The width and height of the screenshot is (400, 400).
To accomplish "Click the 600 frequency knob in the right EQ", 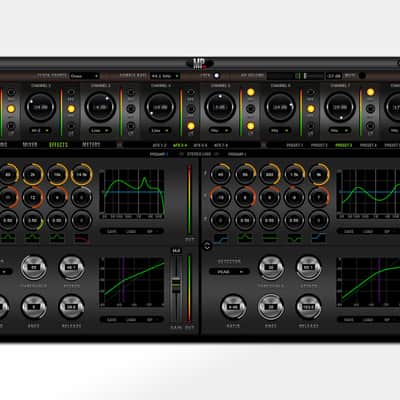I will coord(270,174).
